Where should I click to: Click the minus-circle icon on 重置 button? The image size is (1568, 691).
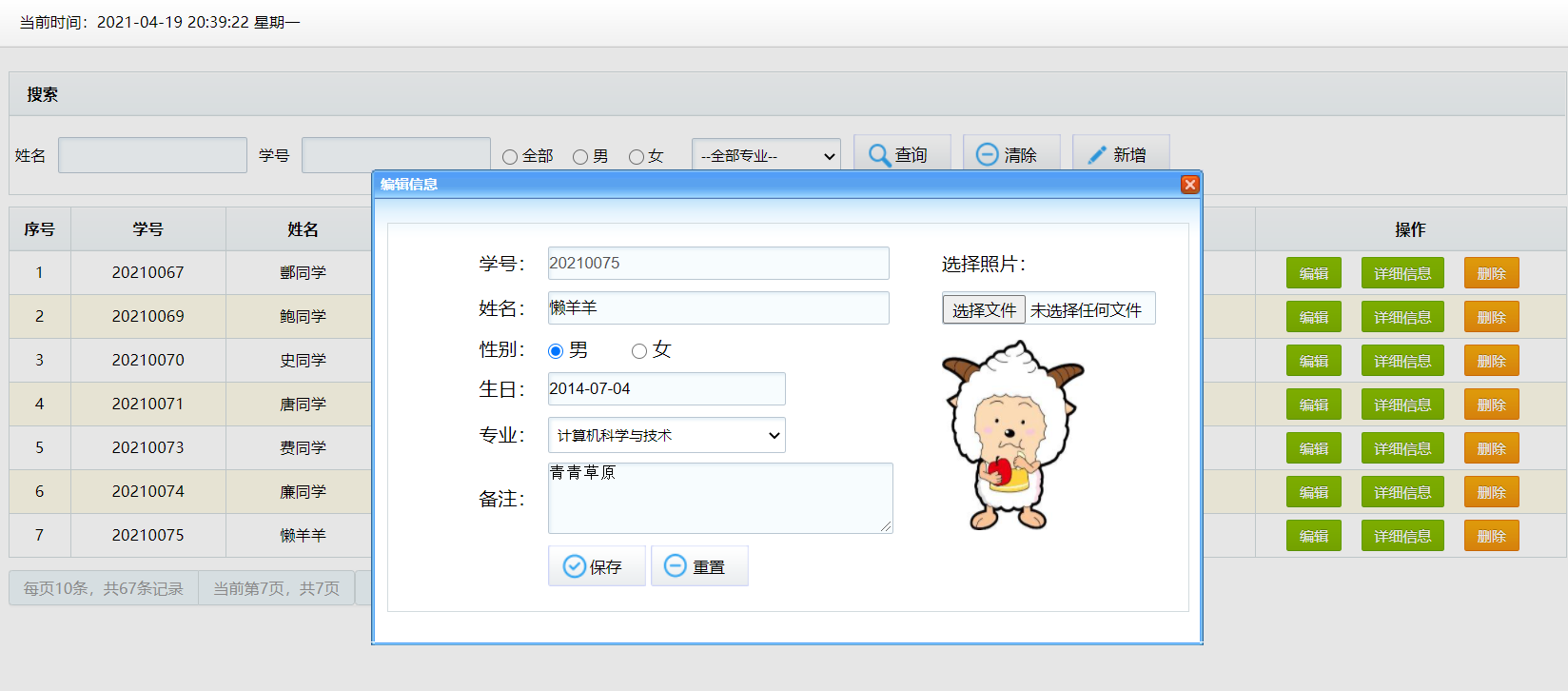click(676, 565)
